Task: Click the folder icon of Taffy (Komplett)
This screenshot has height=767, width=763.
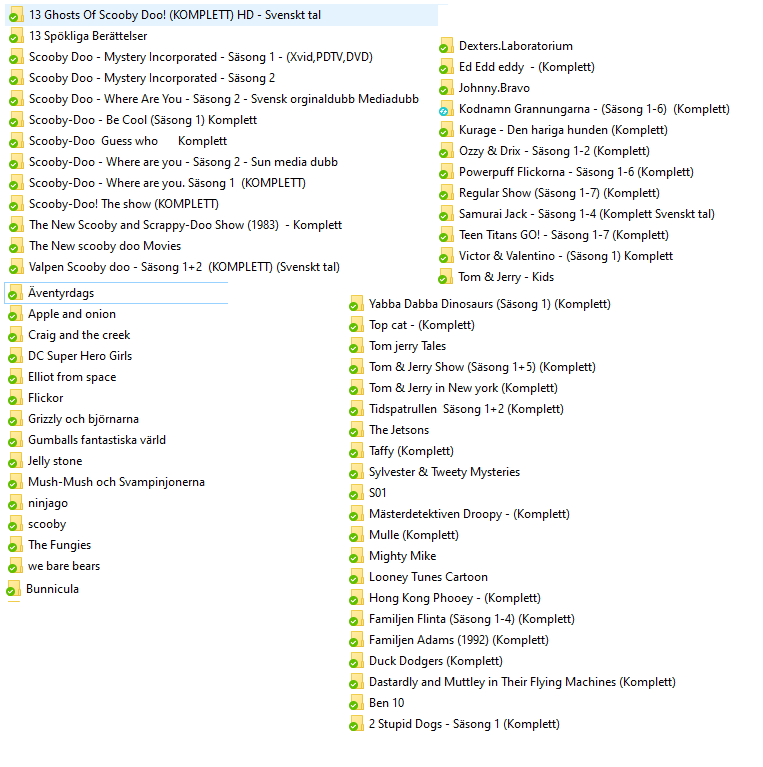Action: click(356, 451)
